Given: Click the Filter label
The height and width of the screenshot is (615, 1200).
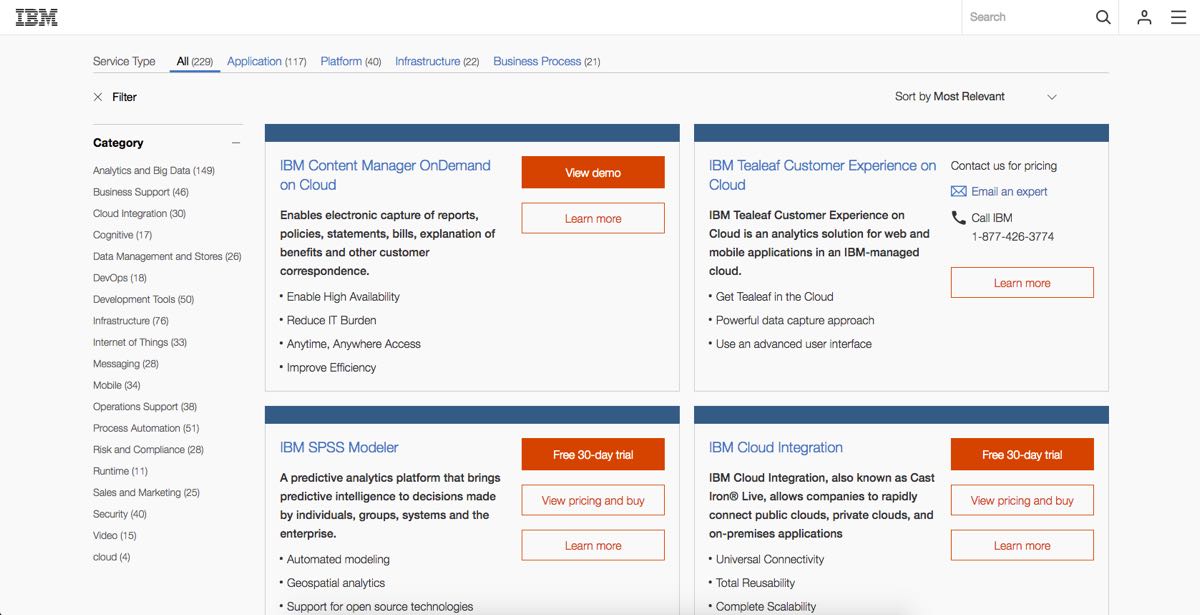Looking at the screenshot, I should click(x=124, y=97).
